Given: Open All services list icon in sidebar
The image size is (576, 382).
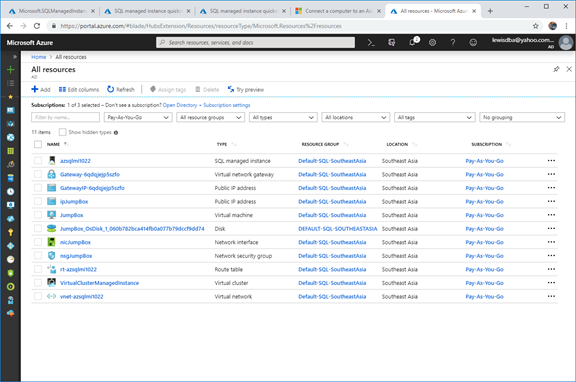Looking at the screenshot, I should point(11,83).
